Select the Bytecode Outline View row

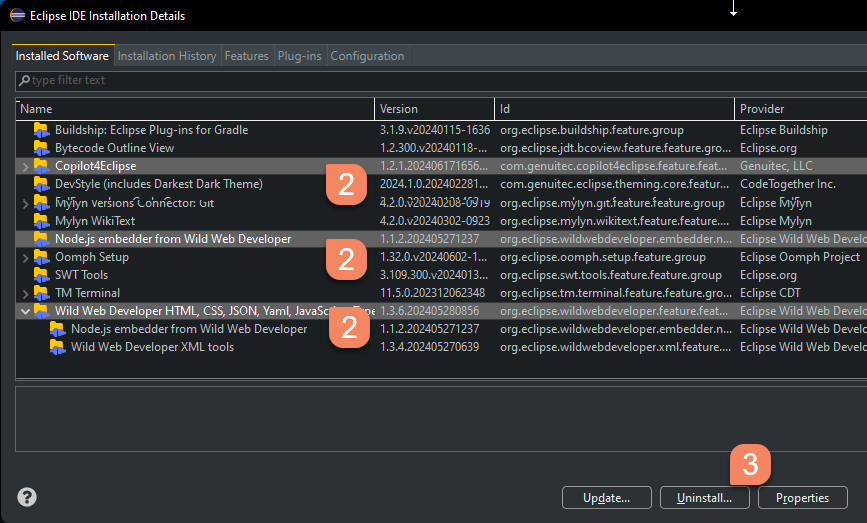pyautogui.click(x=441, y=148)
